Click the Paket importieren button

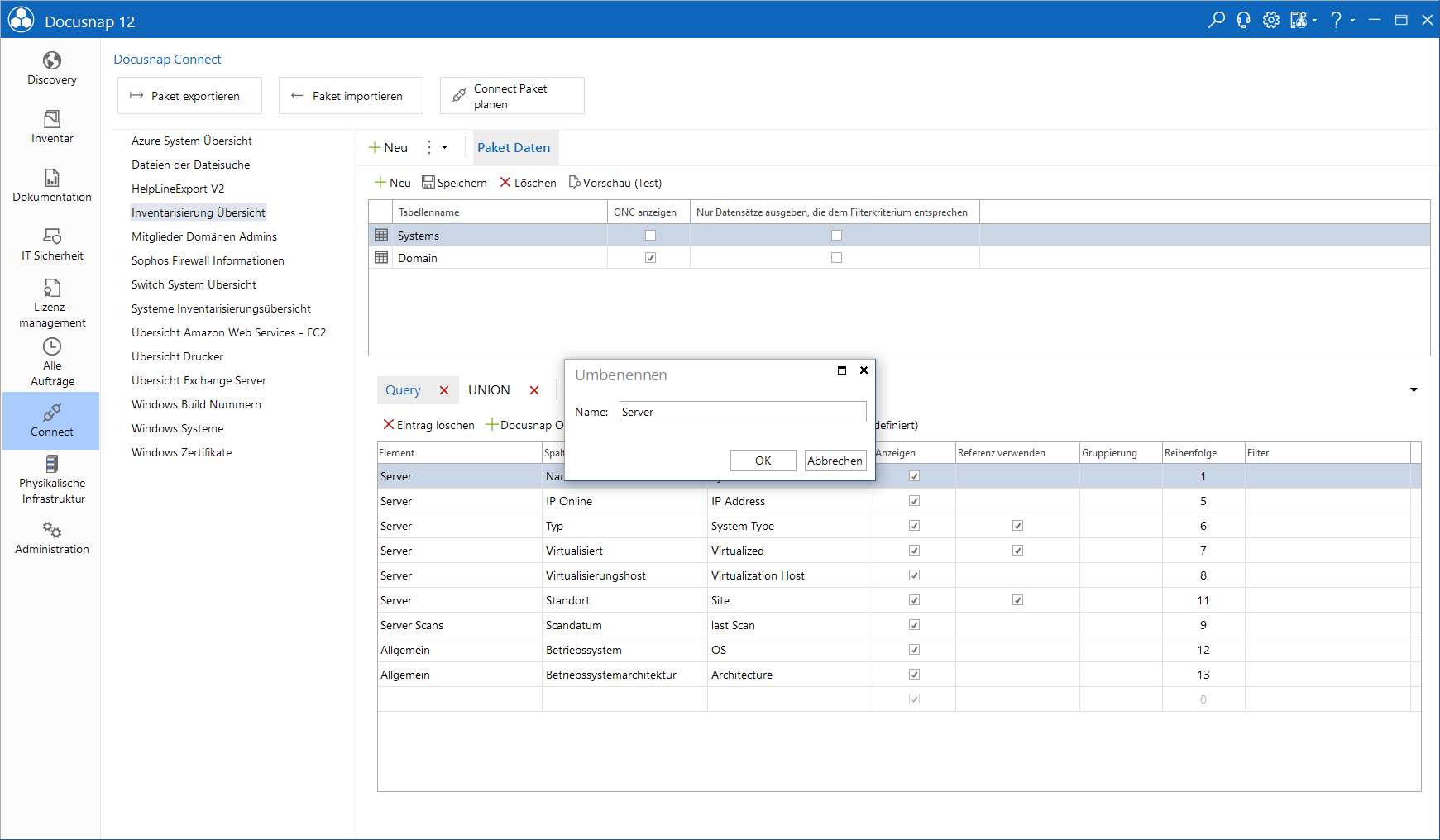click(351, 96)
